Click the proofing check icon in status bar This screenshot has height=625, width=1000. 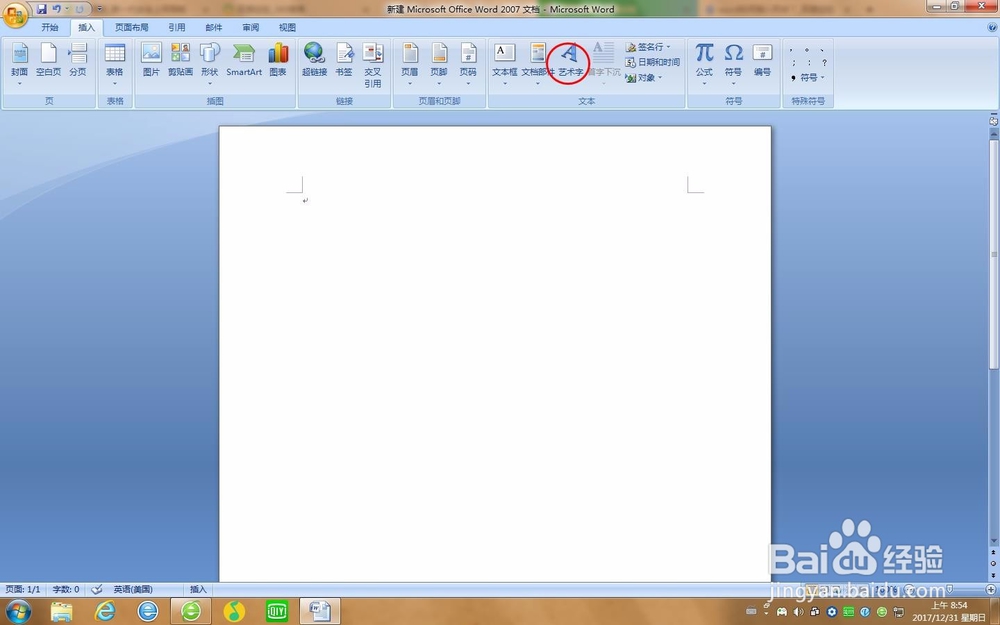(97, 589)
